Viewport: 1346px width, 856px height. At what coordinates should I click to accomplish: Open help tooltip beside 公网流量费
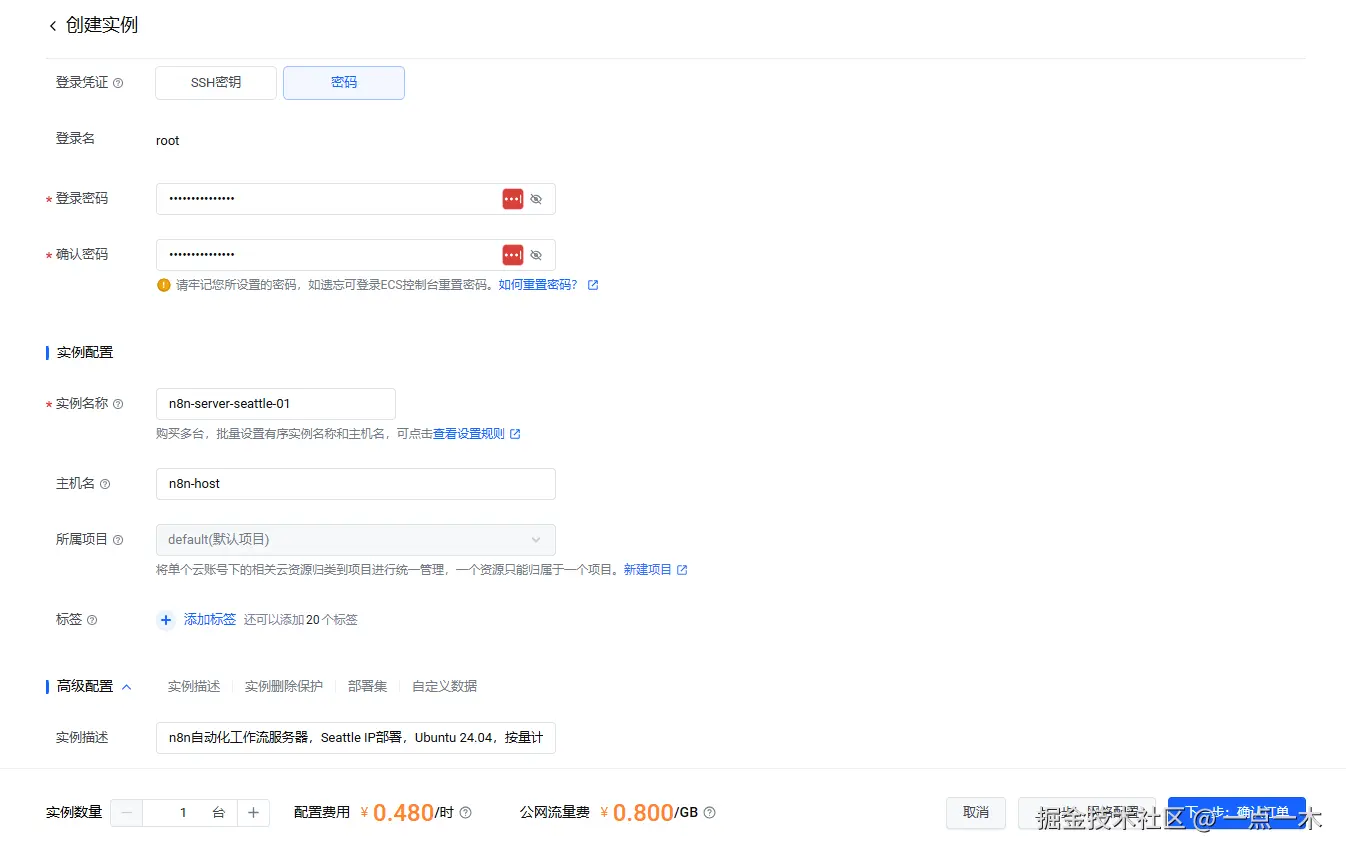[708, 813]
